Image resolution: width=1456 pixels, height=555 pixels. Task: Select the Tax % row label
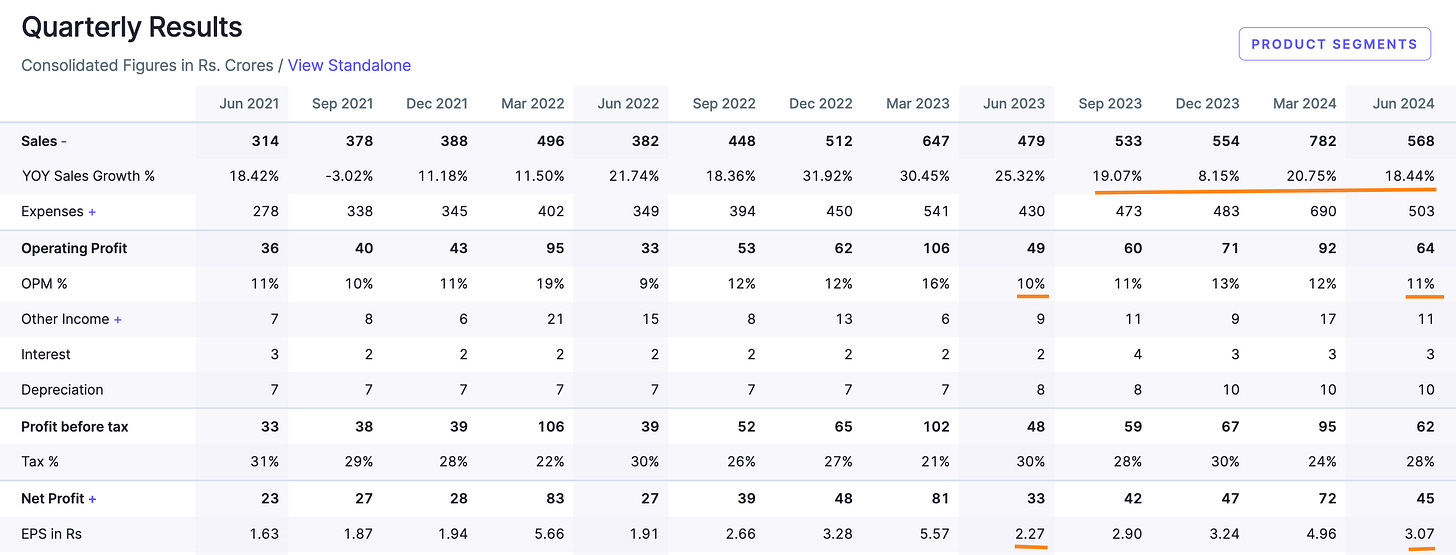(x=41, y=462)
